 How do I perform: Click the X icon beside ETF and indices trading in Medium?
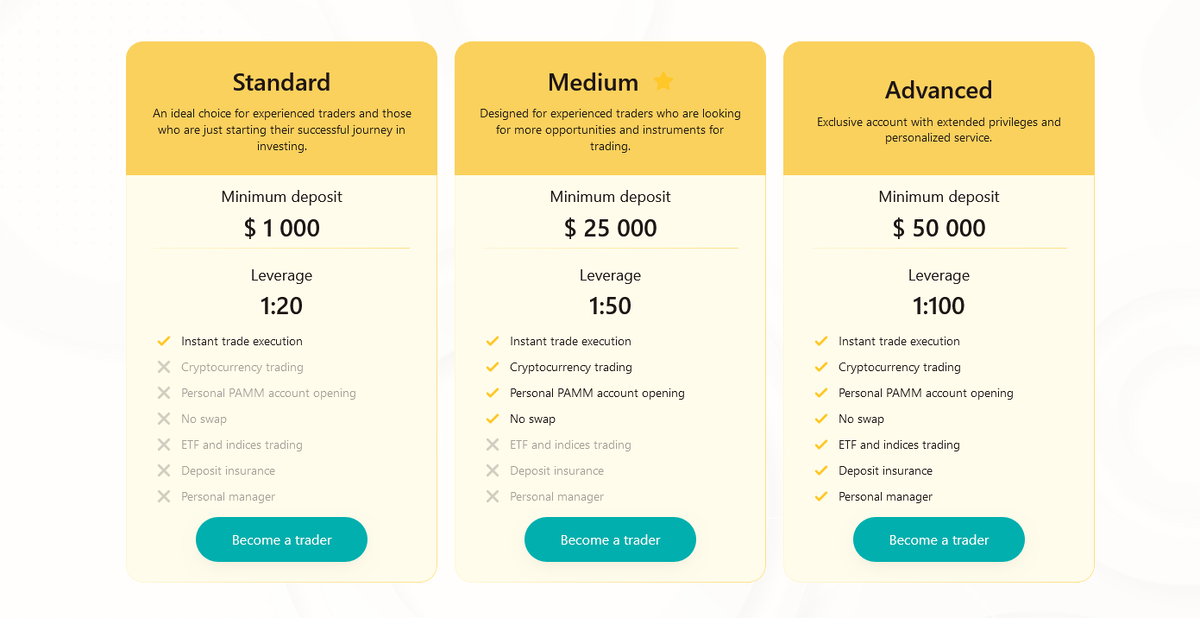click(x=492, y=444)
